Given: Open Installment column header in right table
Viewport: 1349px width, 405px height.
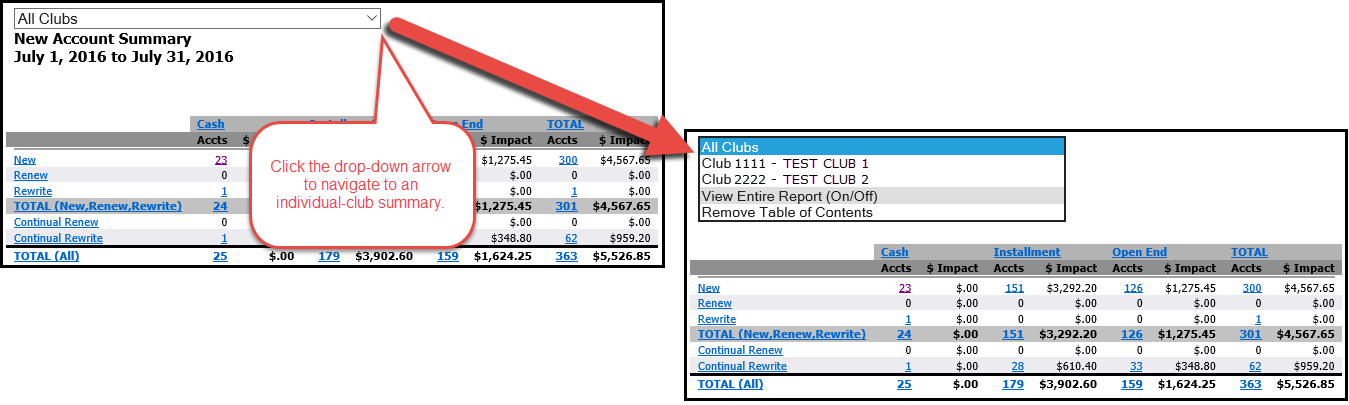Looking at the screenshot, I should click(x=1026, y=252).
